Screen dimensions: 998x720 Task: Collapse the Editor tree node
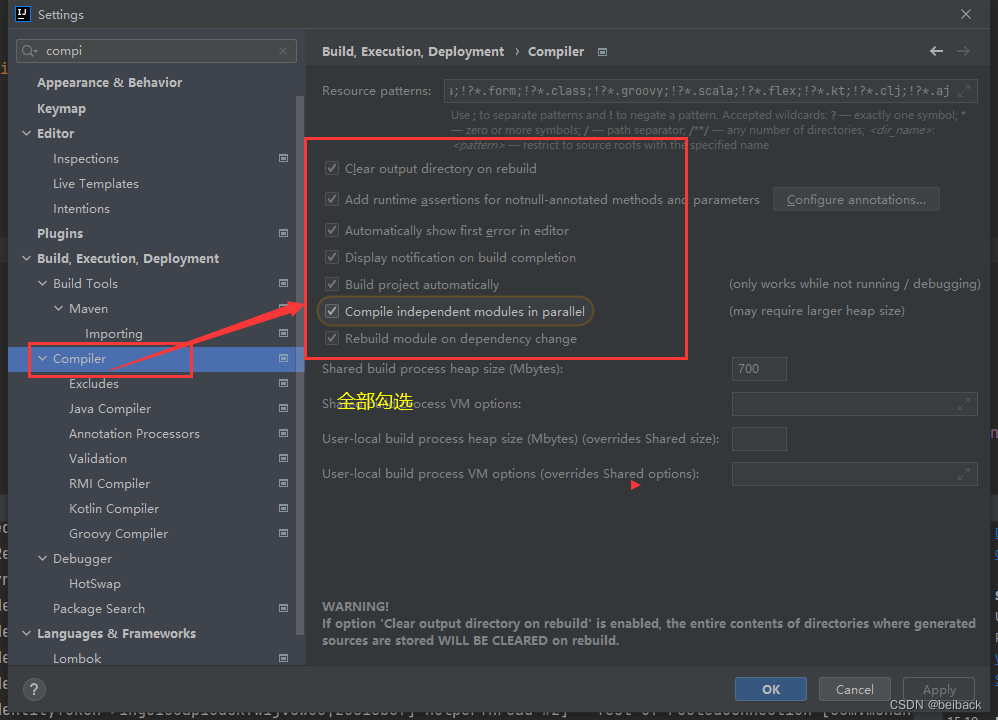pyautogui.click(x=27, y=133)
